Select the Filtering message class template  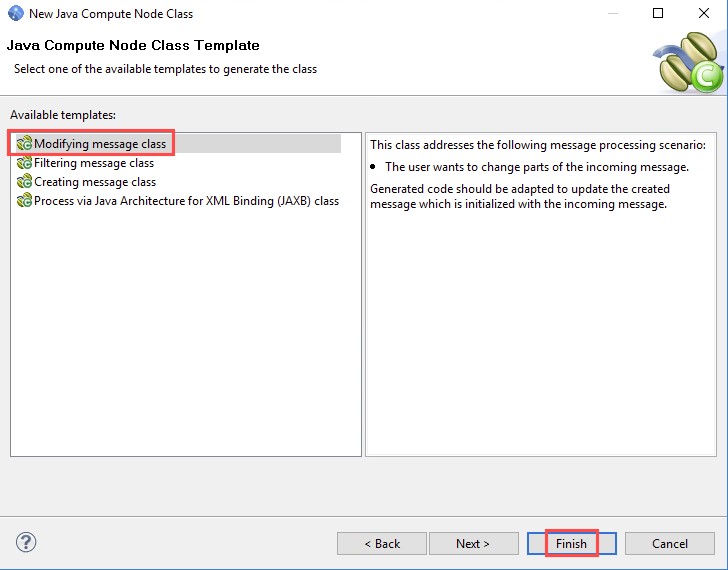point(94,163)
